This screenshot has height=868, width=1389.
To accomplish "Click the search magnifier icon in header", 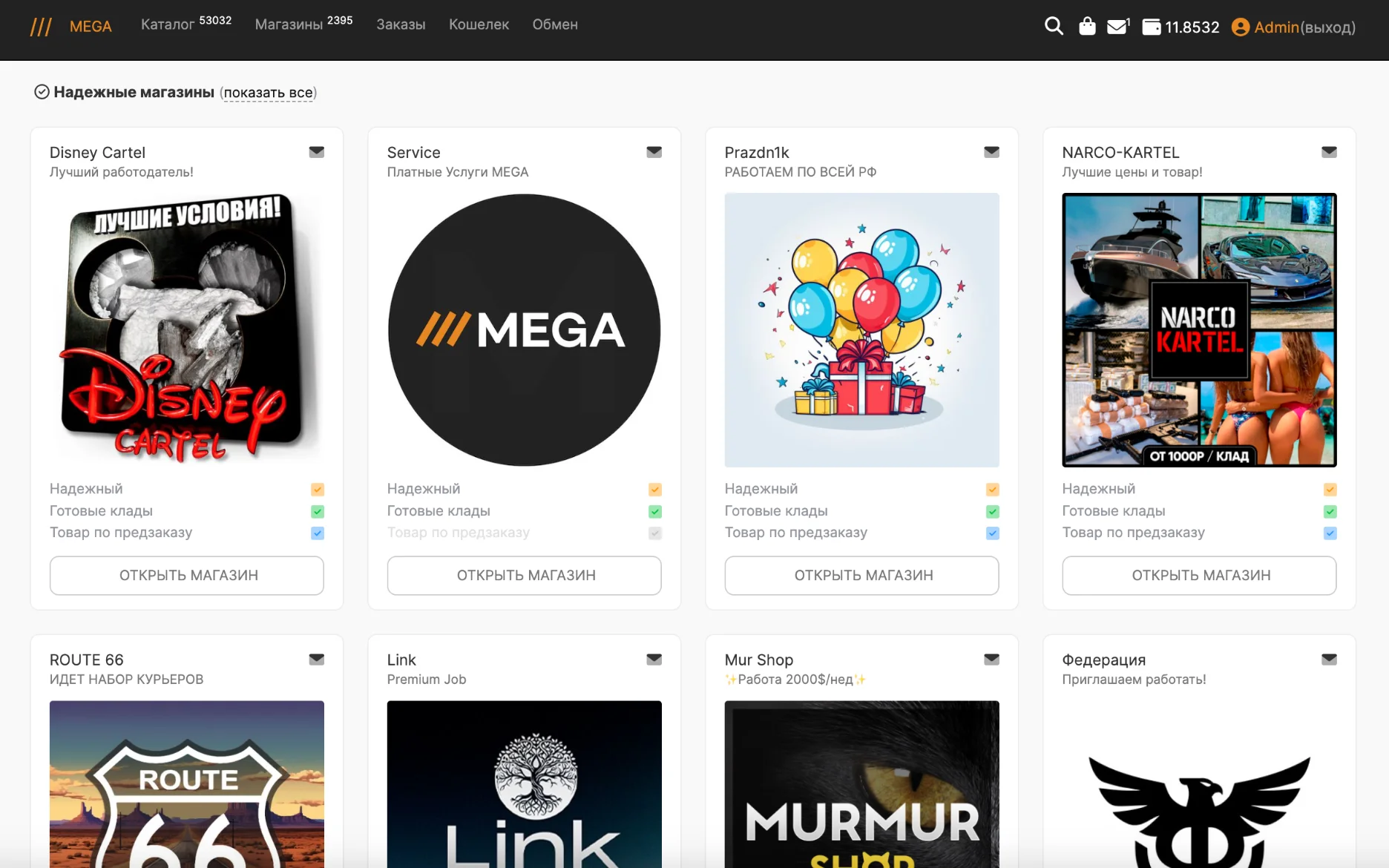I will [1054, 27].
